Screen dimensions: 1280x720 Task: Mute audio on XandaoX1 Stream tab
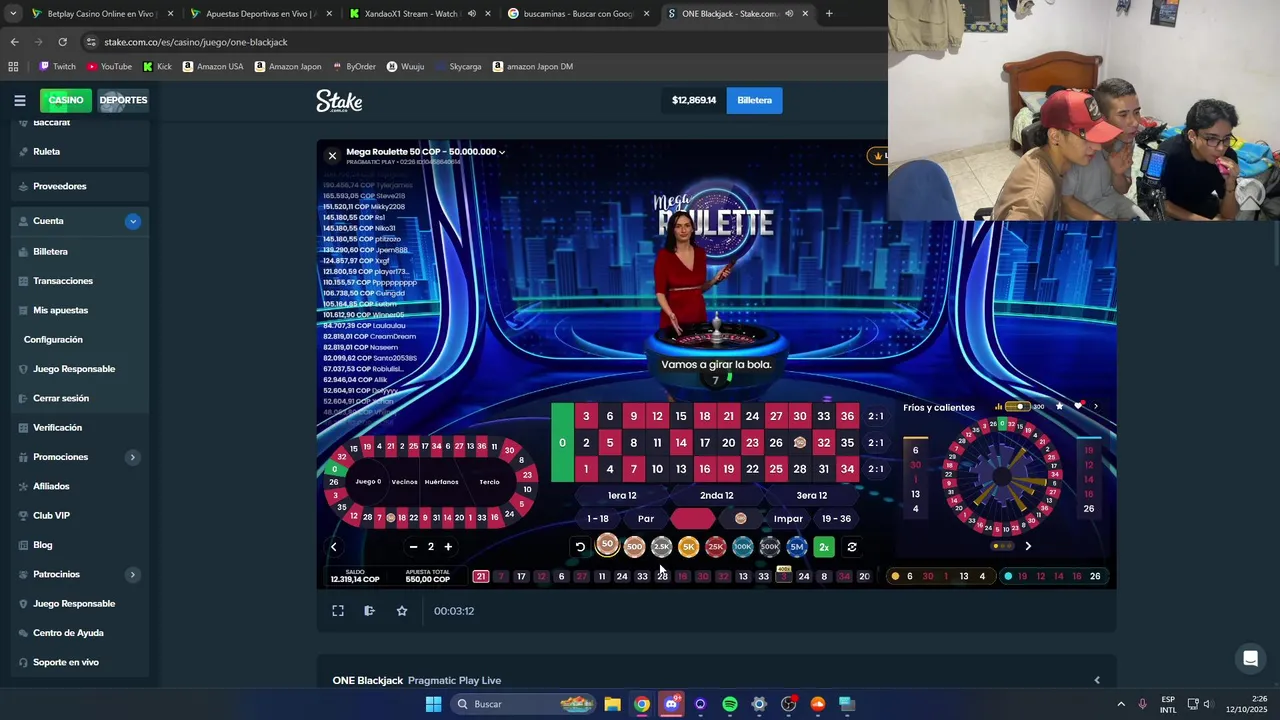coord(472,14)
